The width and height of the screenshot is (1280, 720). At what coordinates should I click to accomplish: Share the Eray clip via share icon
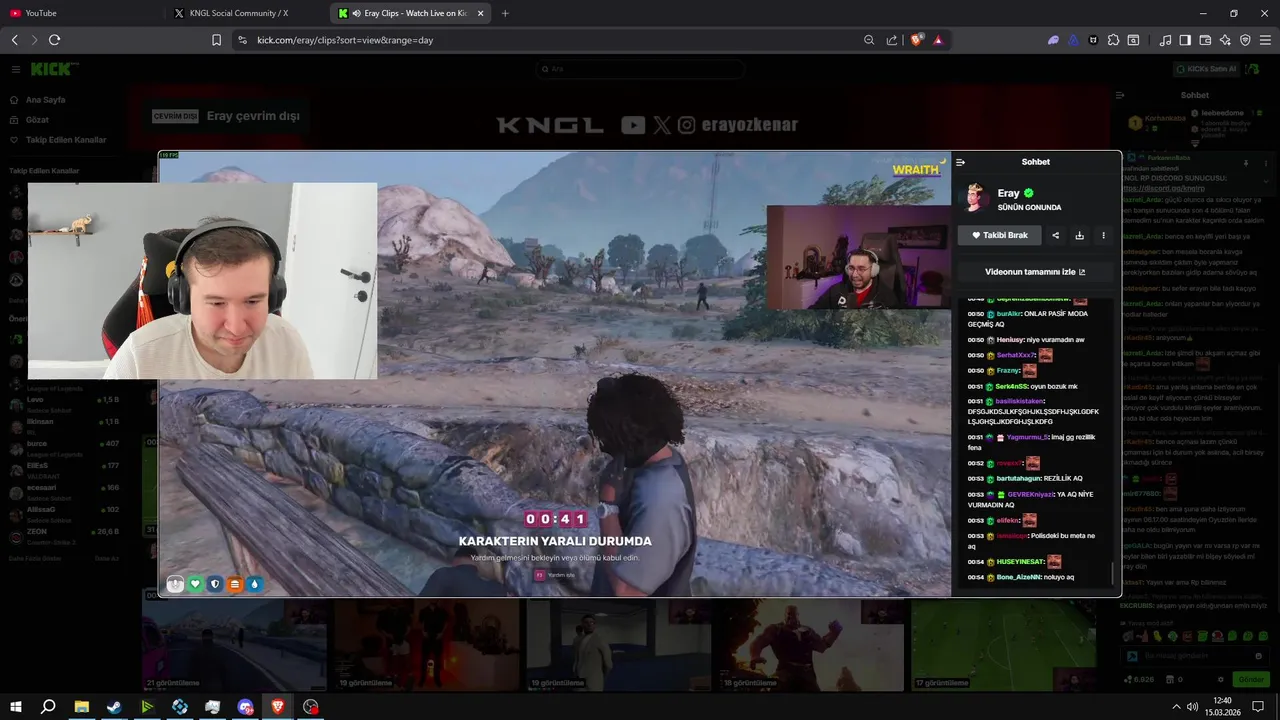pos(1055,235)
